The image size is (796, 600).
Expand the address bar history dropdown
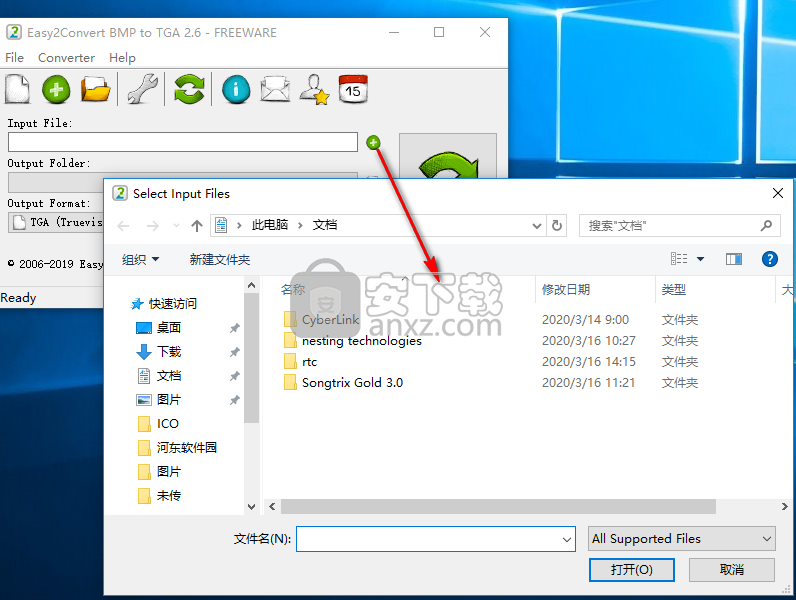[537, 226]
